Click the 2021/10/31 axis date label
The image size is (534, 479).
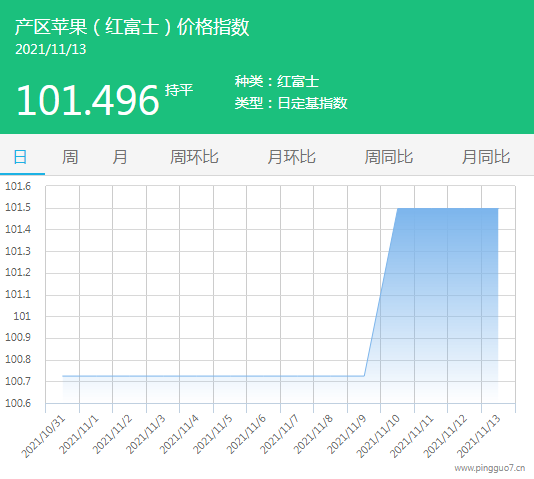tap(43, 437)
